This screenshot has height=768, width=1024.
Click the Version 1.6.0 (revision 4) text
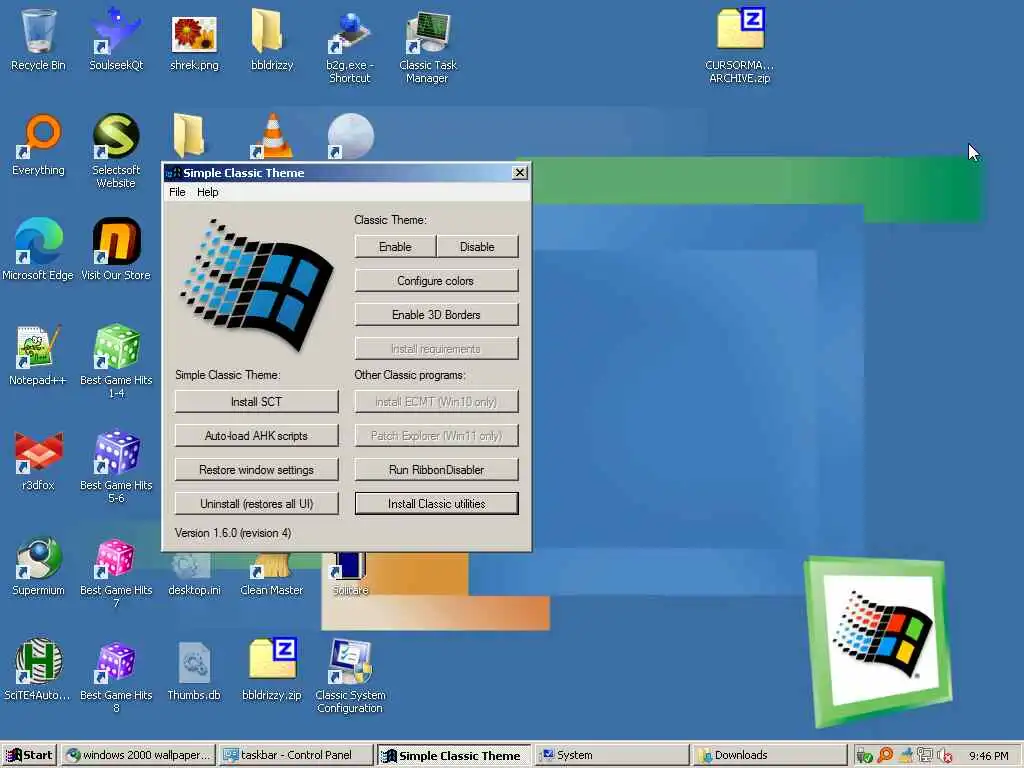(233, 533)
